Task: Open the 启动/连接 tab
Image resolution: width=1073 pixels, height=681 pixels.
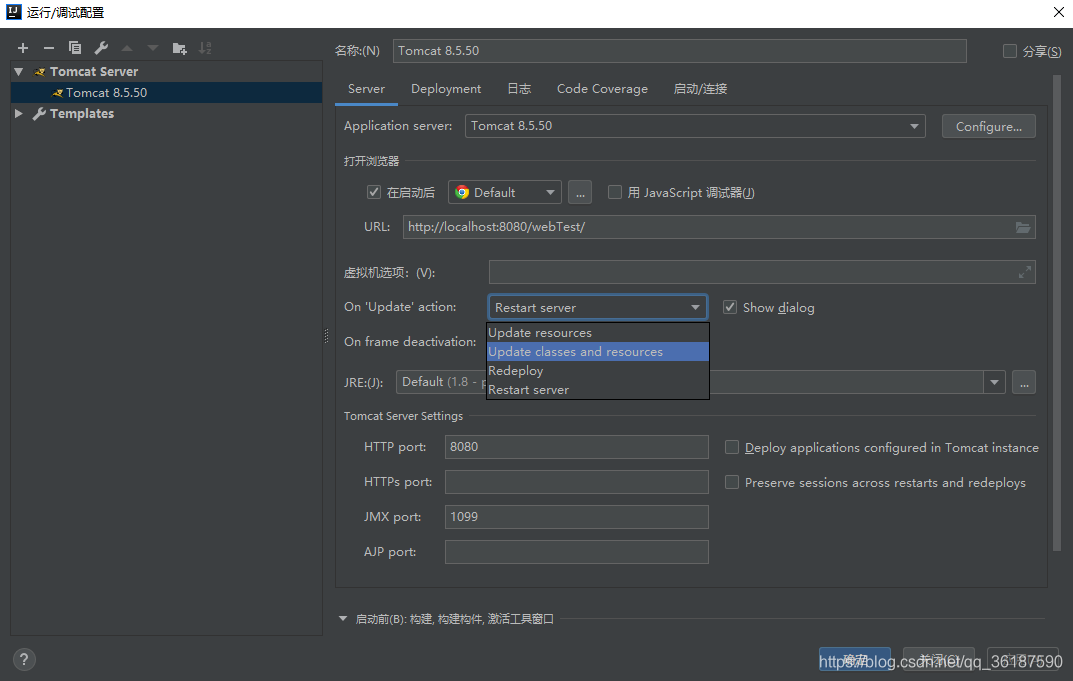Action: [700, 89]
